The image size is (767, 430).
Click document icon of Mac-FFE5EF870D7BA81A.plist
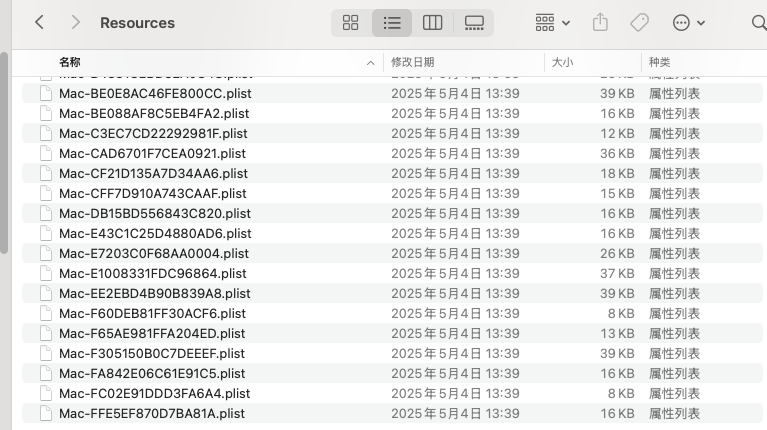pyautogui.click(x=46, y=414)
